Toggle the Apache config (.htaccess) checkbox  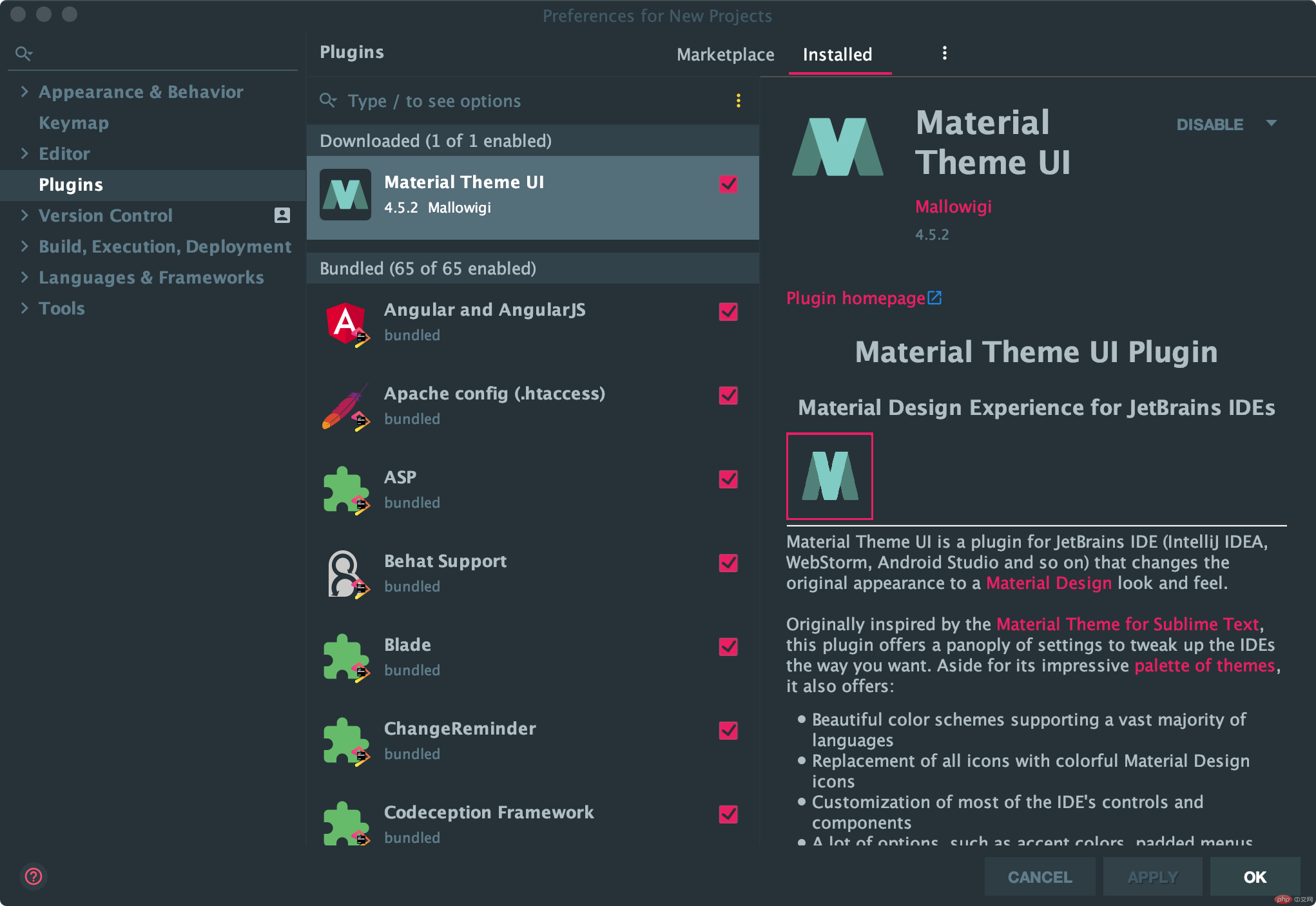[x=728, y=396]
